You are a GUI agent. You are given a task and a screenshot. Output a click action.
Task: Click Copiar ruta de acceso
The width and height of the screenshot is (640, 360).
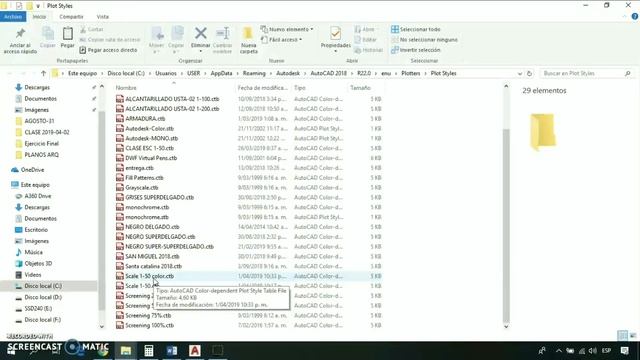110,40
